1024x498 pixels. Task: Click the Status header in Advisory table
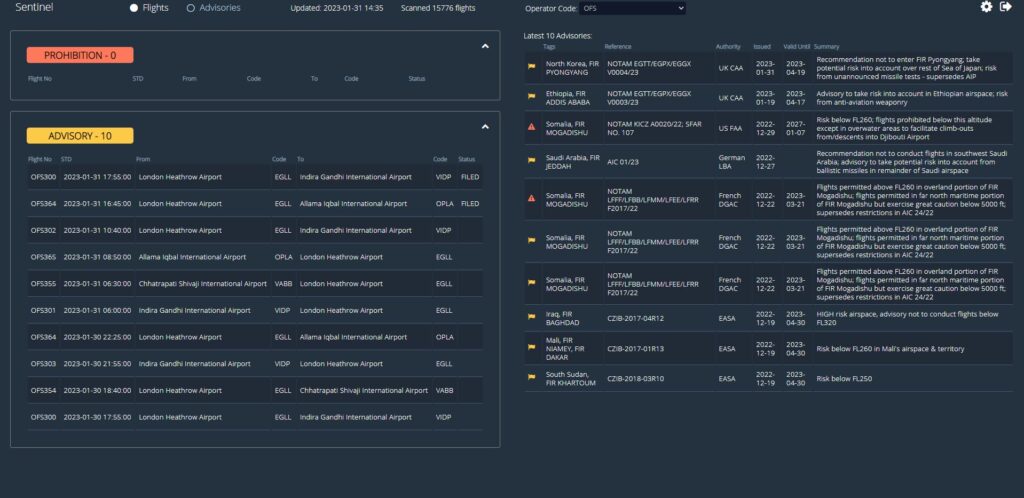pos(466,159)
